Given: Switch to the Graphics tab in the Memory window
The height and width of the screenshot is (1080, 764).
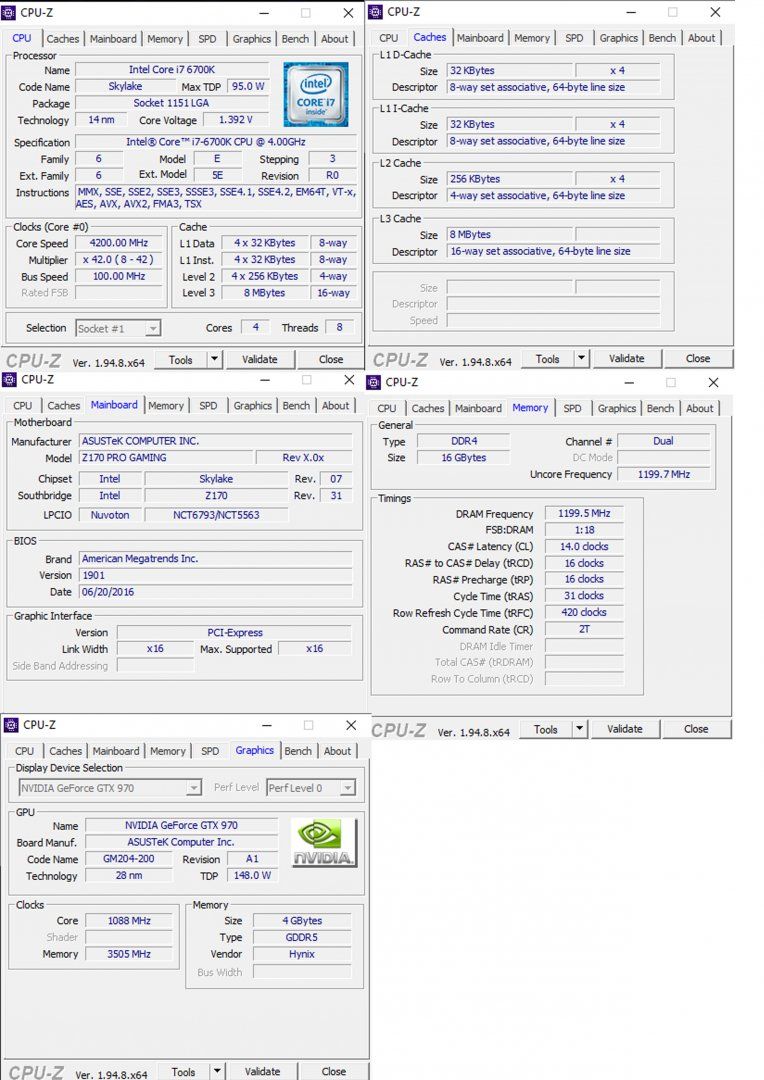Looking at the screenshot, I should [x=617, y=408].
